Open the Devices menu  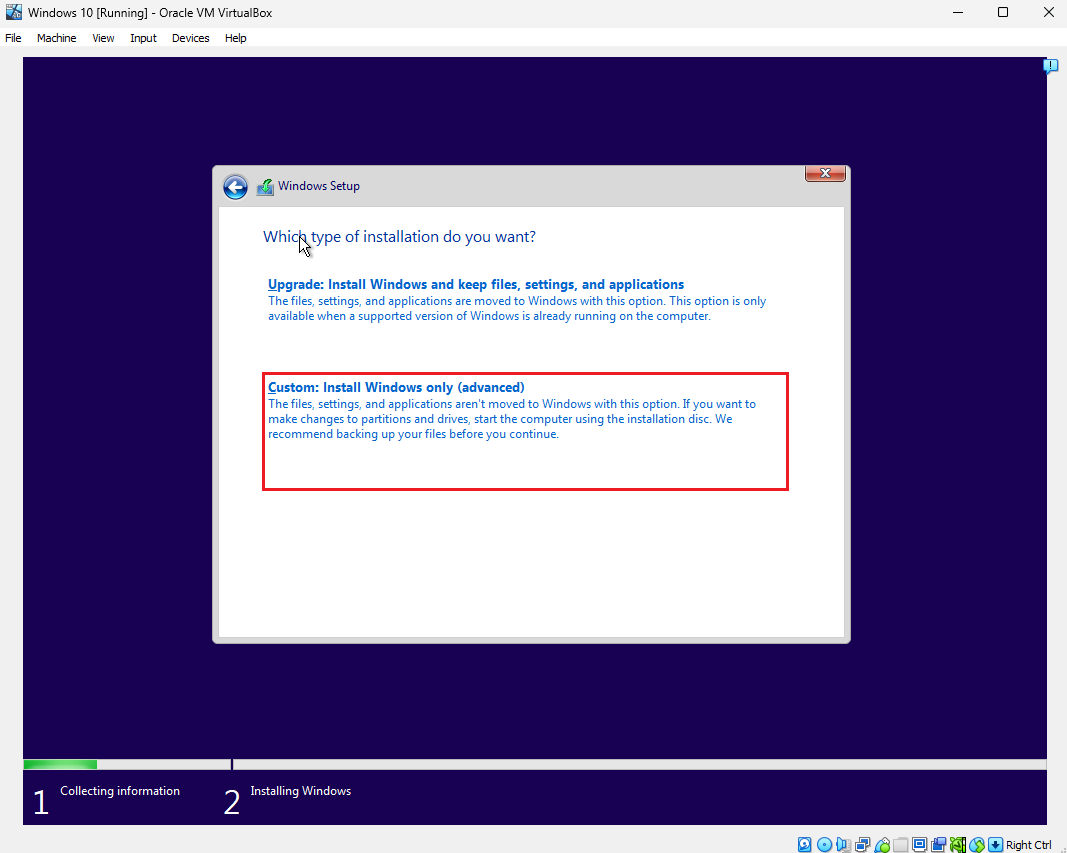191,38
